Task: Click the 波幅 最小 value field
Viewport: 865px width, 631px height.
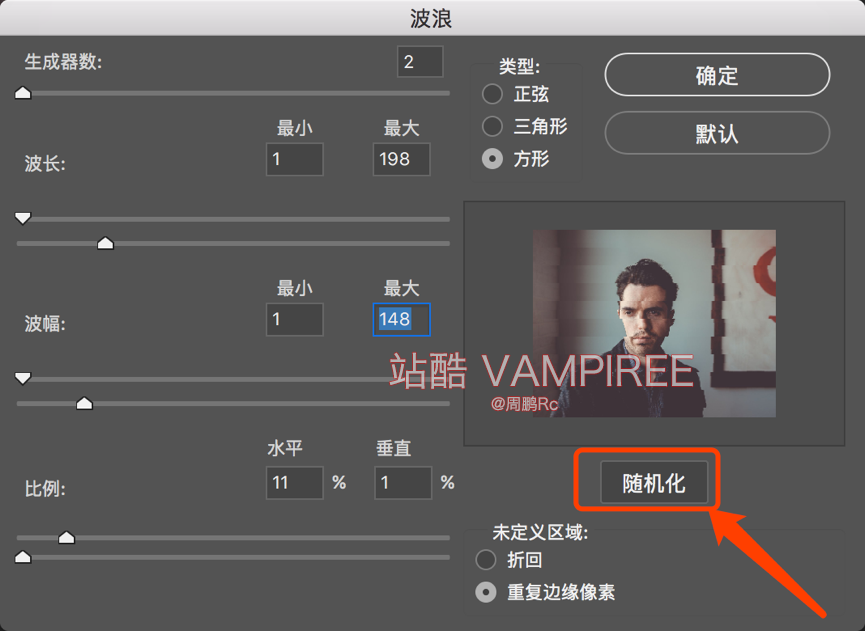Action: pos(295,319)
